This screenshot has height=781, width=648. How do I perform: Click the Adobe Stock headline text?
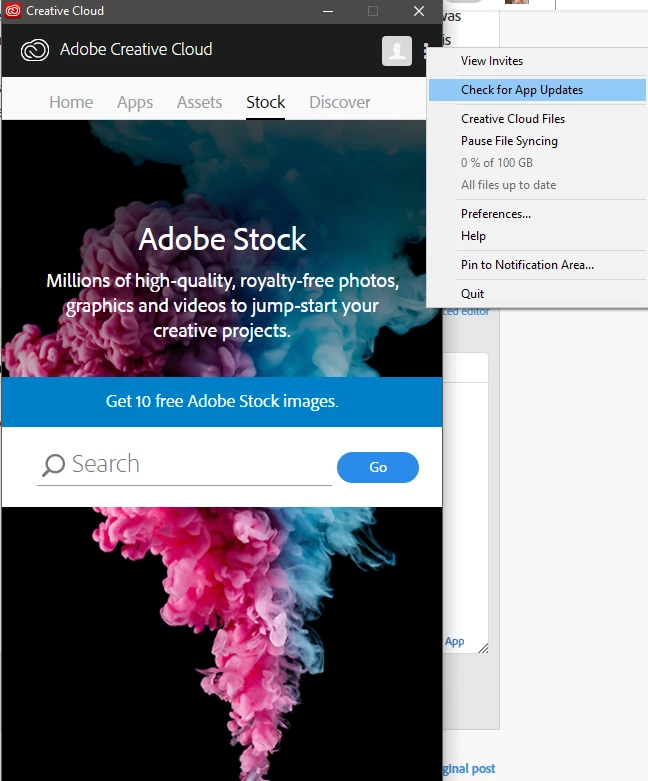tap(222, 240)
